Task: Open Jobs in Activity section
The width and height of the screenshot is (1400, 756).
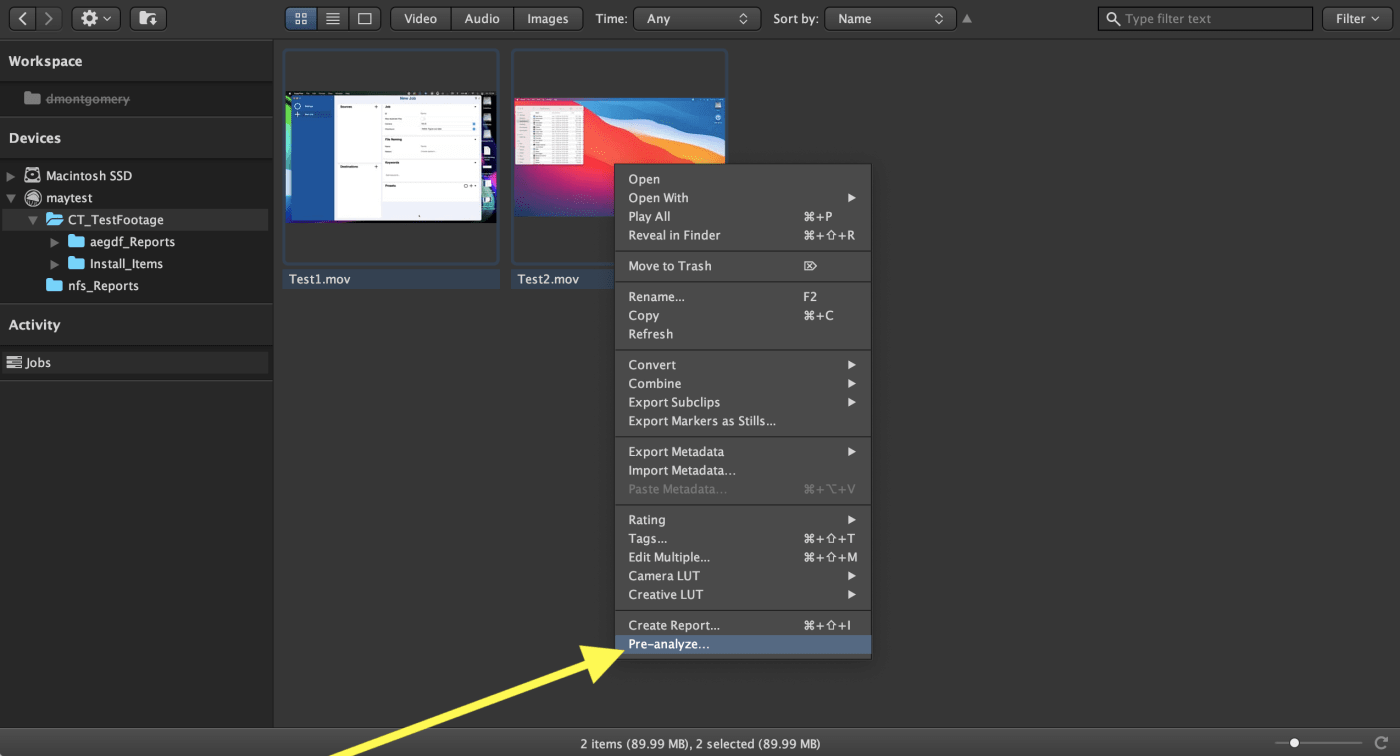Action: click(x=38, y=363)
